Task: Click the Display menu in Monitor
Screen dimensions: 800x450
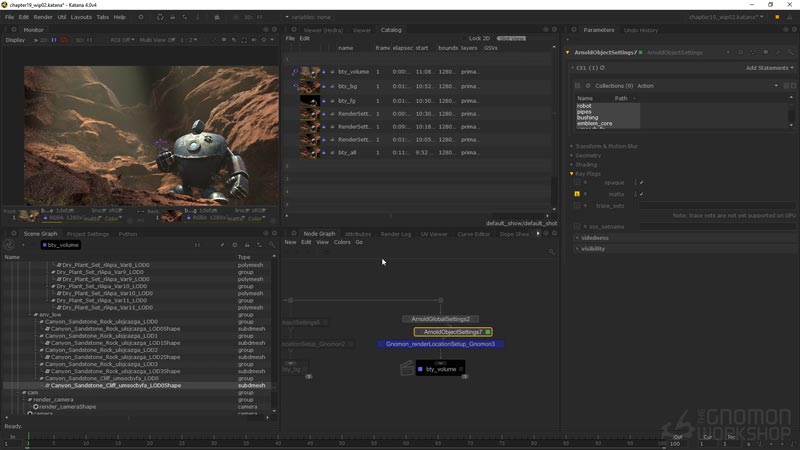Action: click(x=15, y=40)
